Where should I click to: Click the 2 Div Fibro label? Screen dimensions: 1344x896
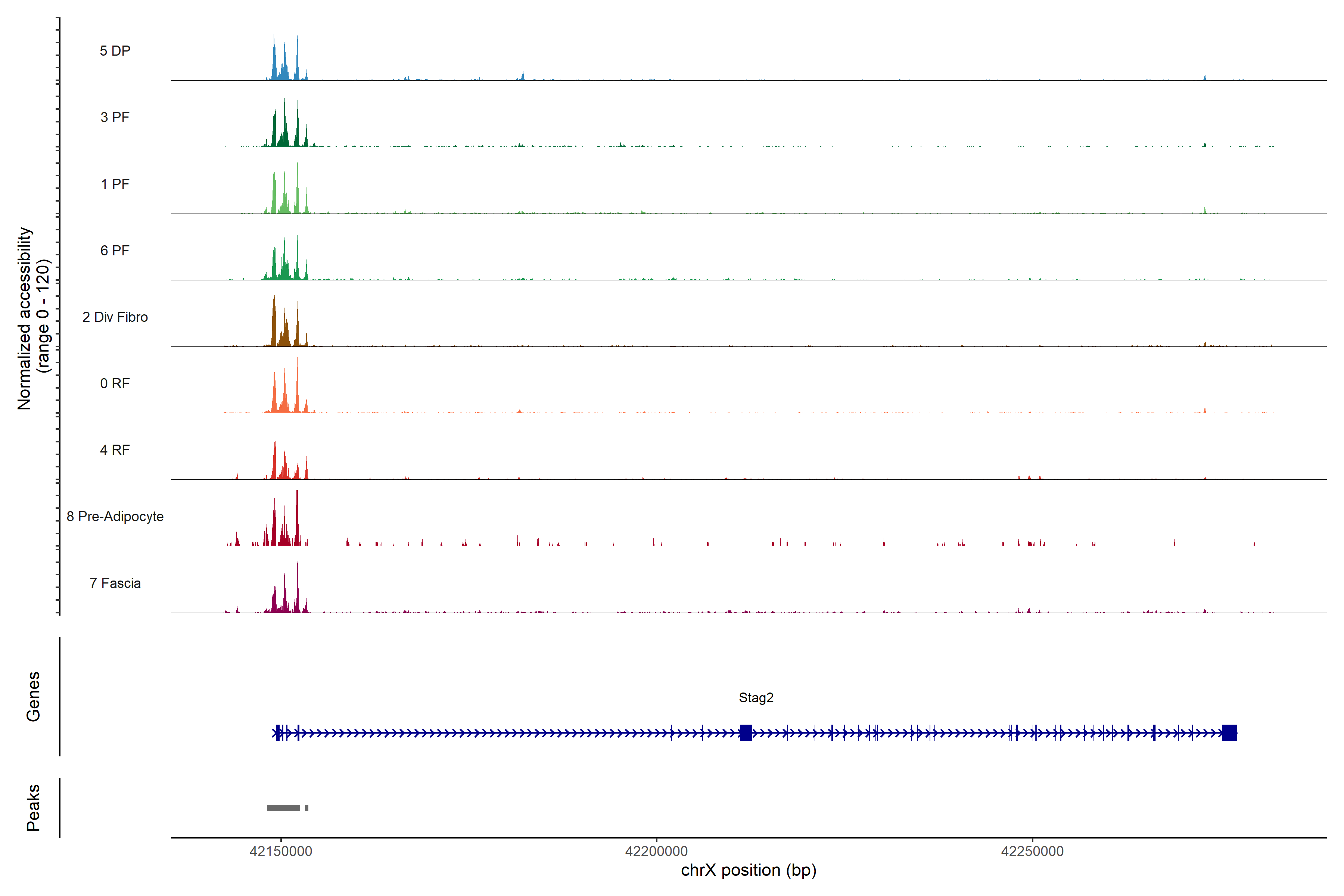coord(115,317)
